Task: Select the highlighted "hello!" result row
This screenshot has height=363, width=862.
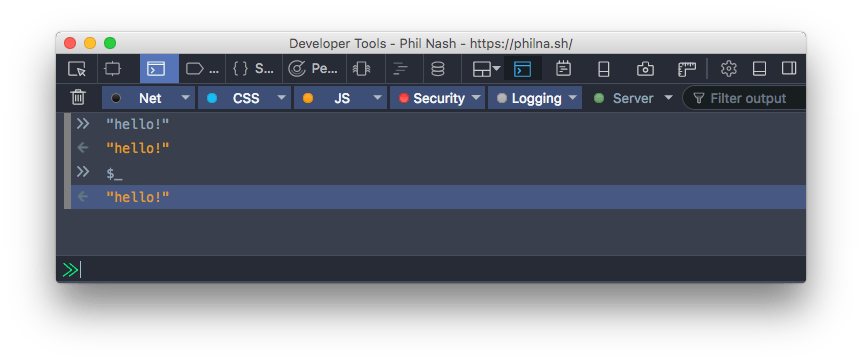Action: tap(438, 197)
